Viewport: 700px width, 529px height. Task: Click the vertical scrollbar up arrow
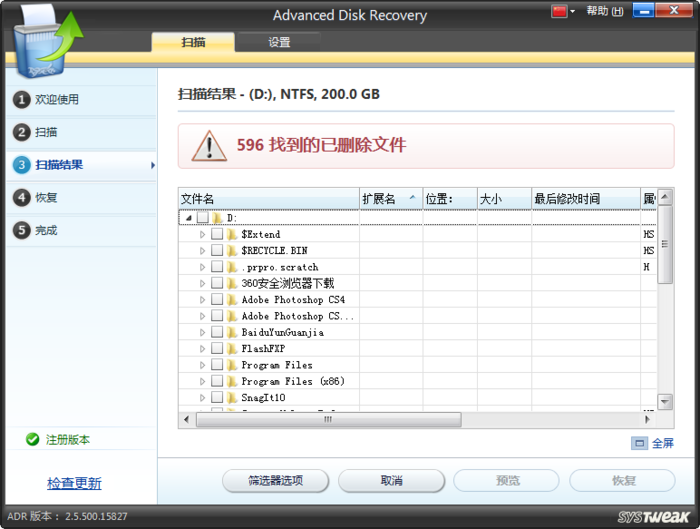pyautogui.click(x=665, y=197)
